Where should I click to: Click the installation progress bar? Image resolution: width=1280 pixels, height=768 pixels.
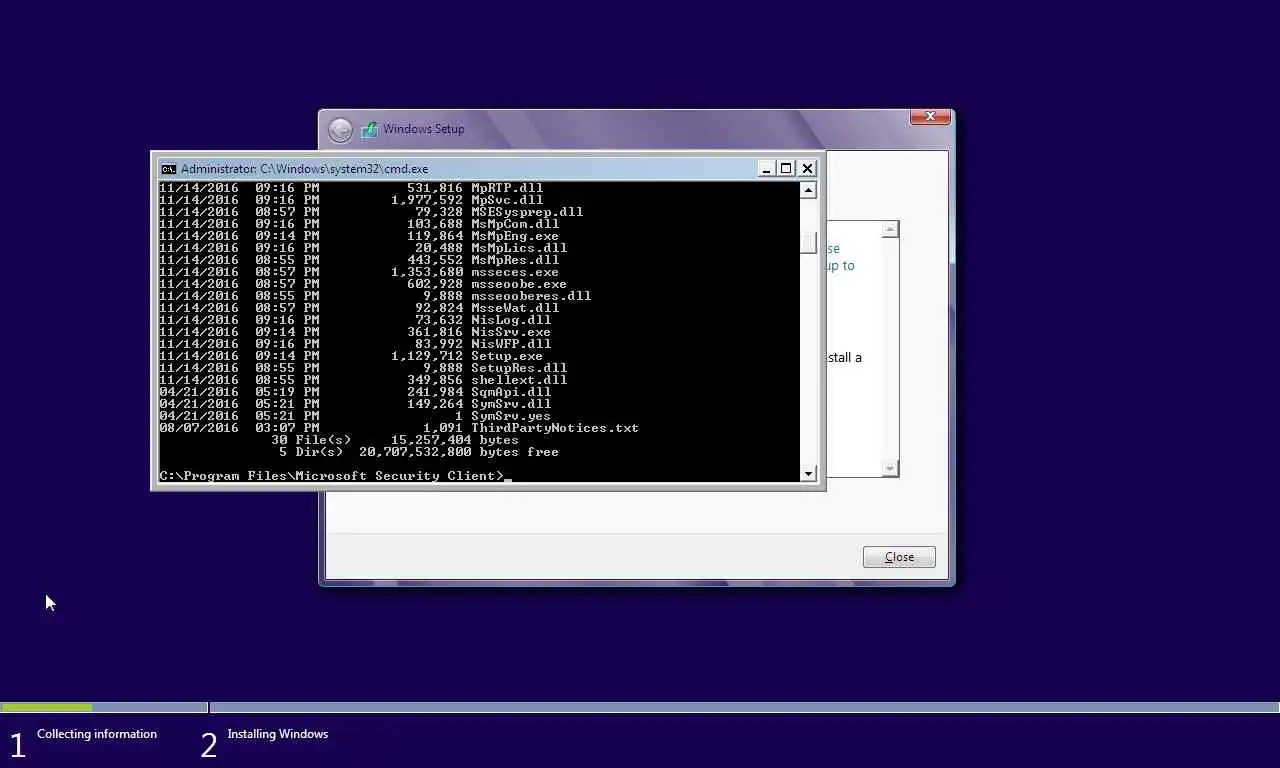click(x=640, y=708)
